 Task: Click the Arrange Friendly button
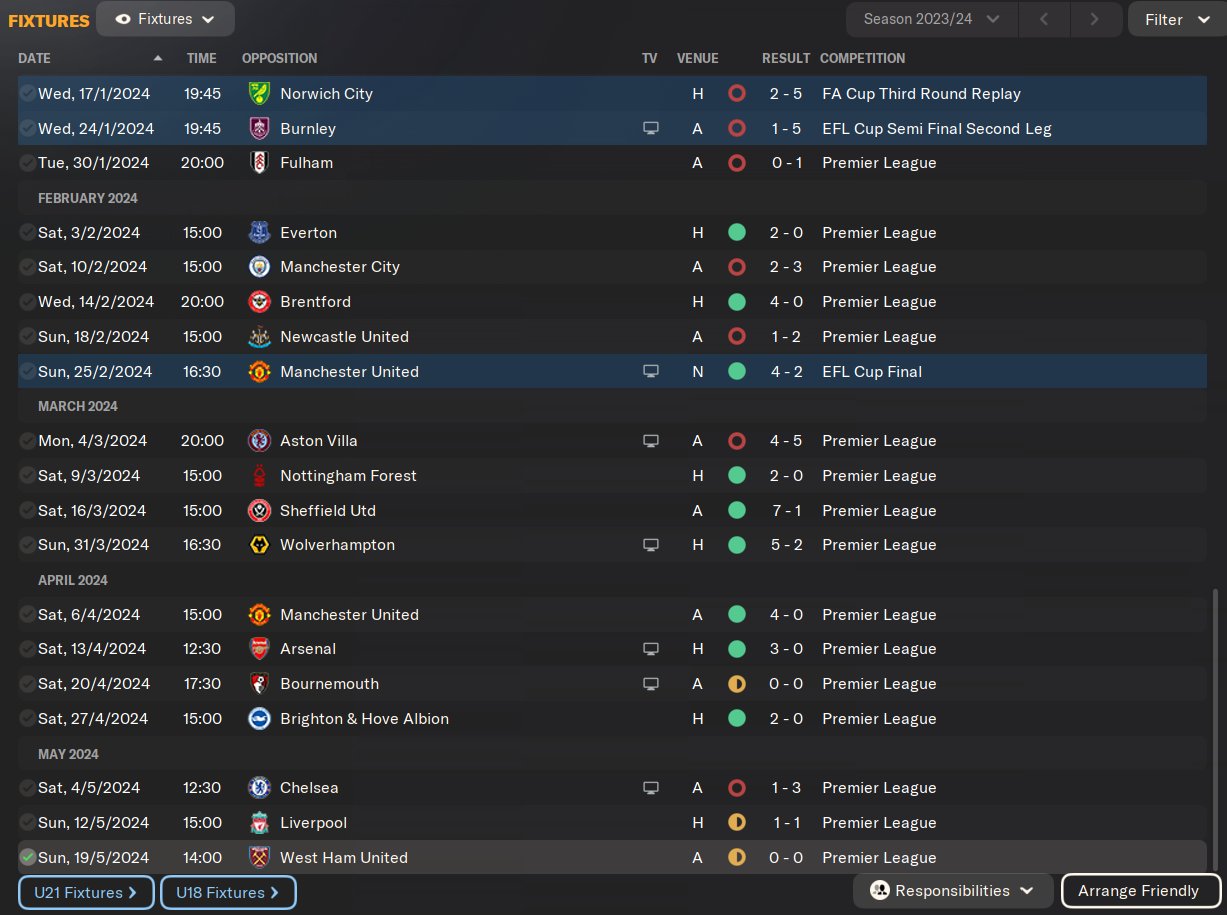click(1138, 891)
